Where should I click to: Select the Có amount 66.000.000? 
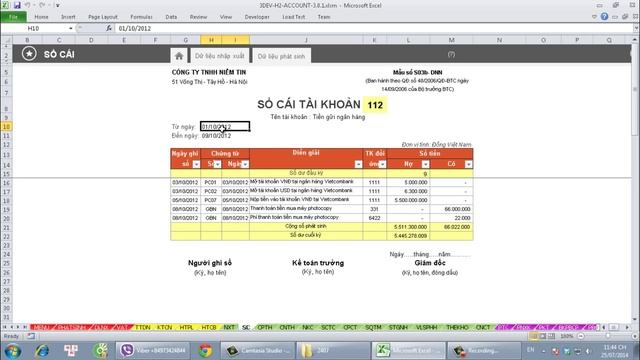click(451, 209)
